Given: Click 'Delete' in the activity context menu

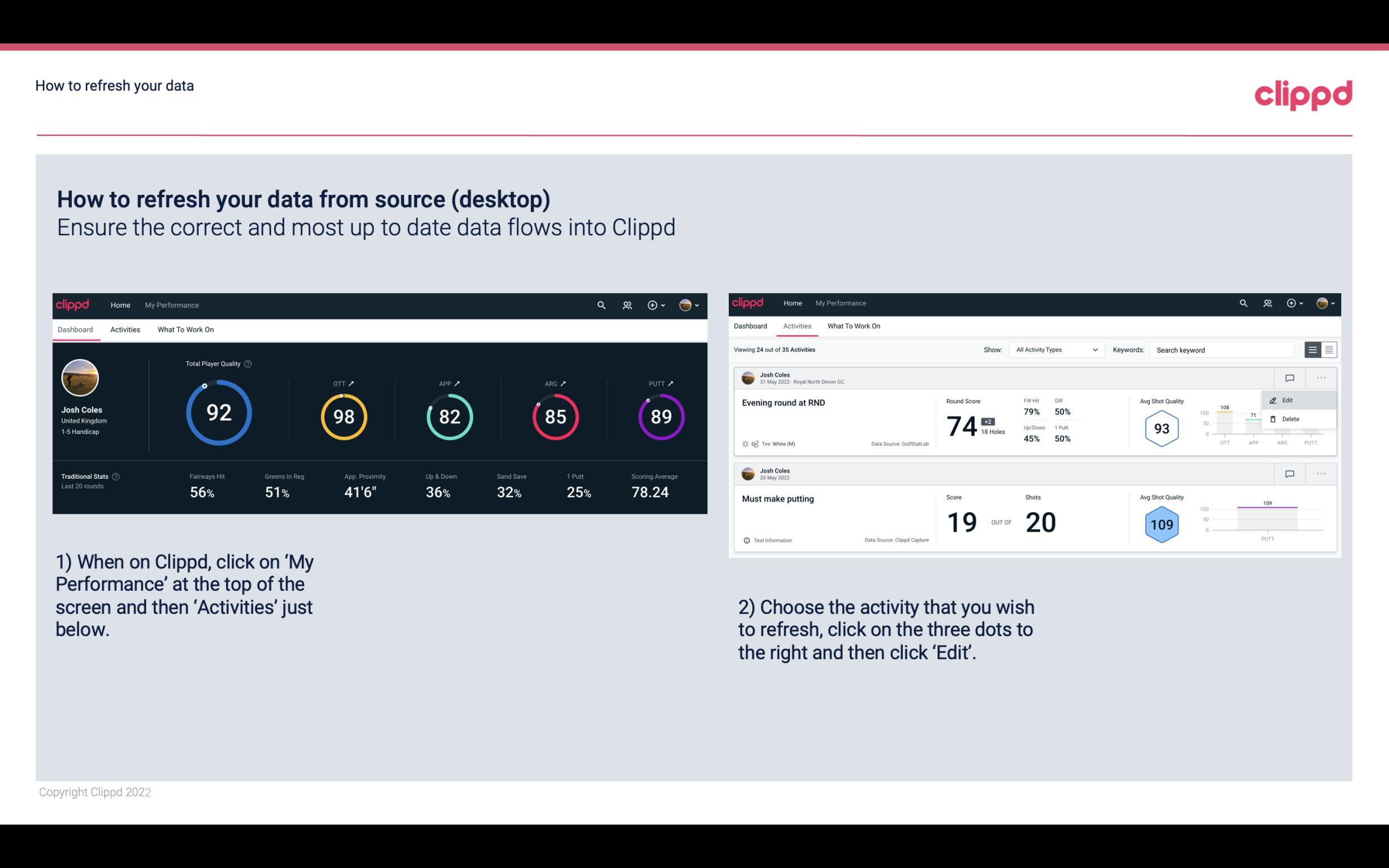Looking at the screenshot, I should 1293,419.
